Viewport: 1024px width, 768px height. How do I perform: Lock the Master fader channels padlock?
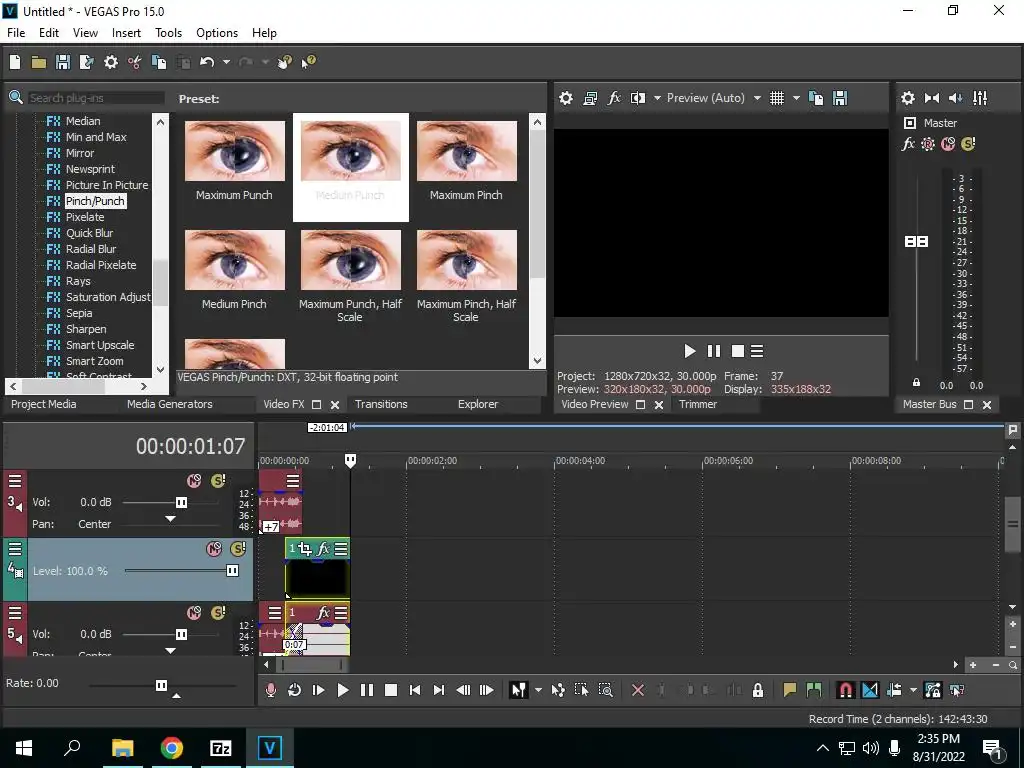916,382
